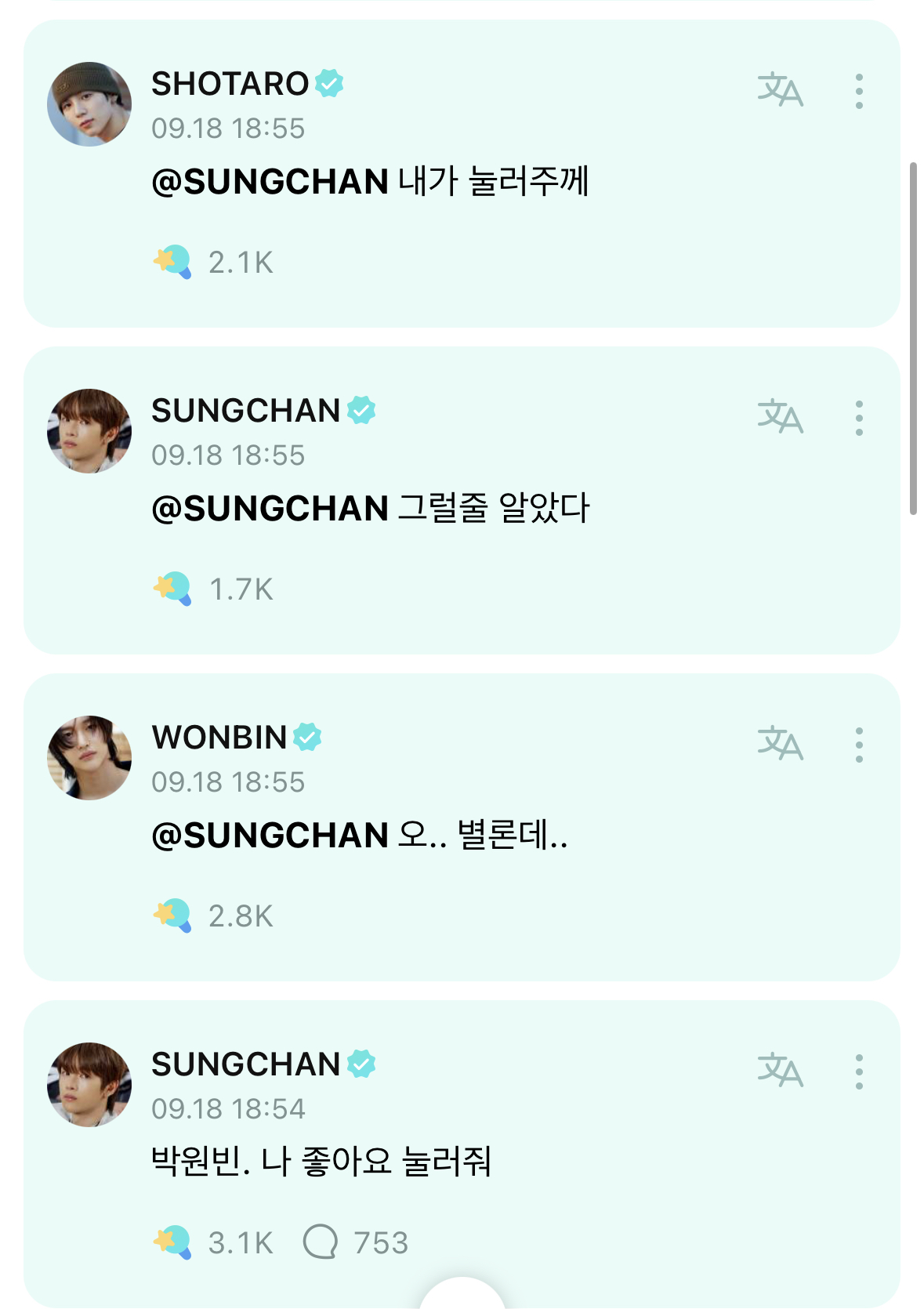Click the vertical scrollbar thumb
Viewport: 924px width, 1309px height.
913,337
